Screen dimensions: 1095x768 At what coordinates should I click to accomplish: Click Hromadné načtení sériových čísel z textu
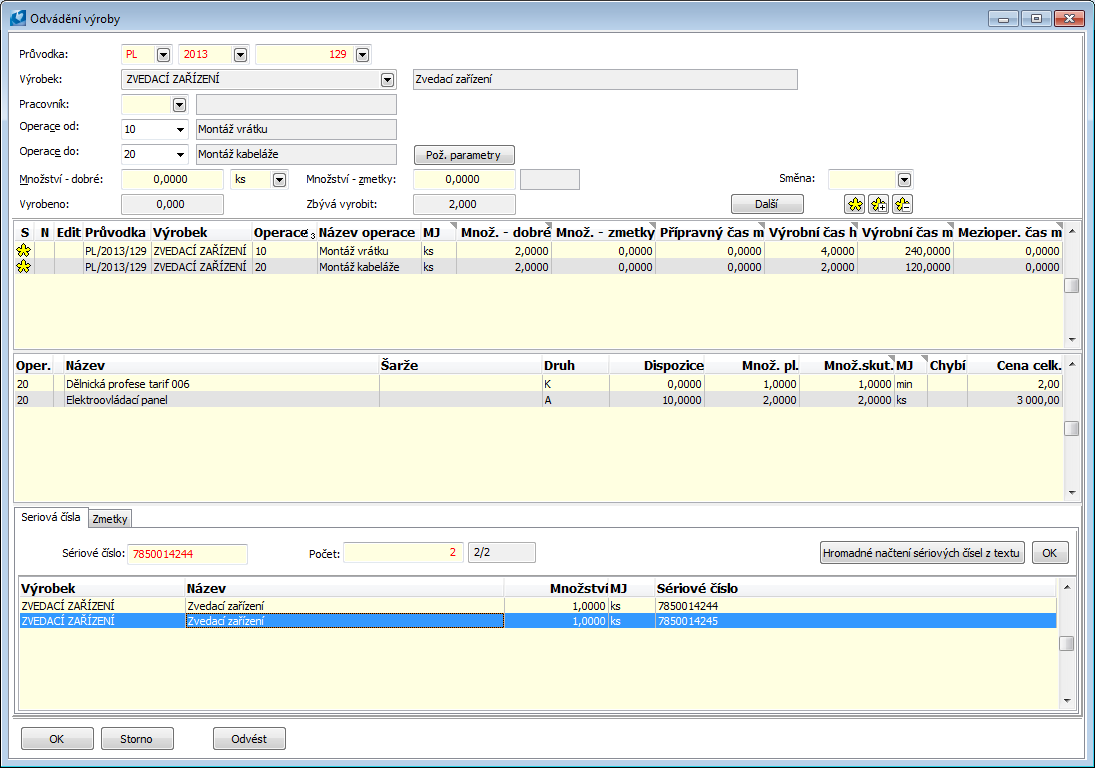tap(921, 553)
